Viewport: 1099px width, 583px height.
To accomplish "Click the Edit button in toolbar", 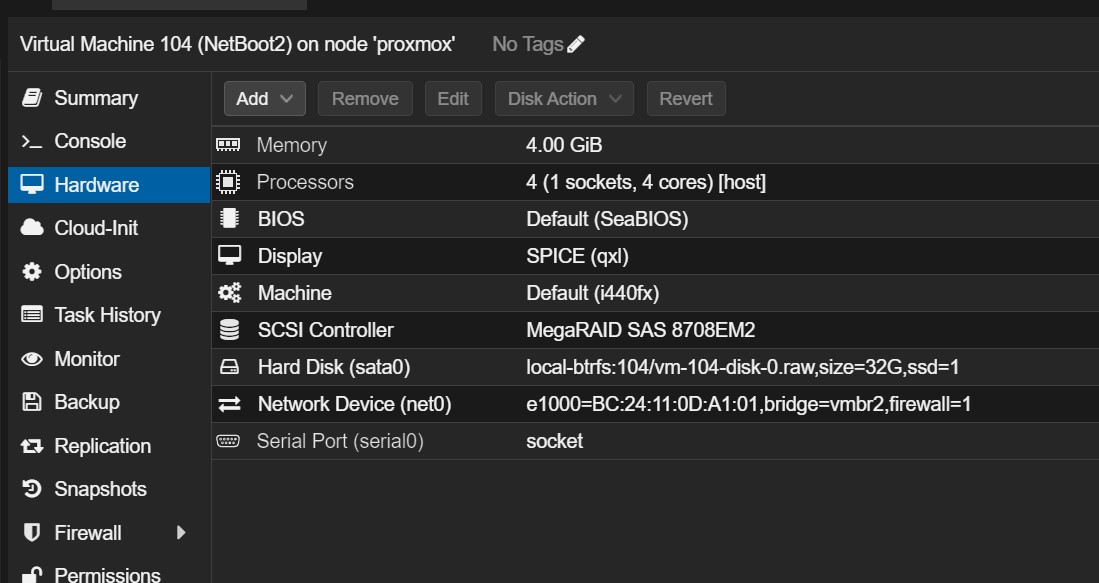I will pyautogui.click(x=453, y=99).
